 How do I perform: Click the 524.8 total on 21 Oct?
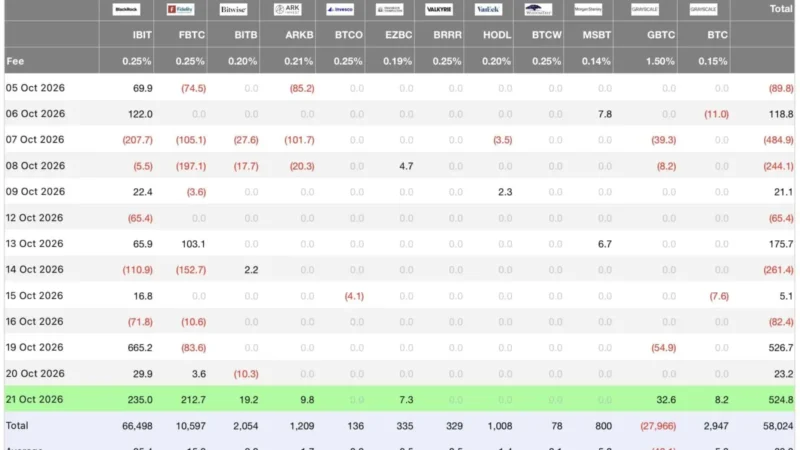coord(781,399)
